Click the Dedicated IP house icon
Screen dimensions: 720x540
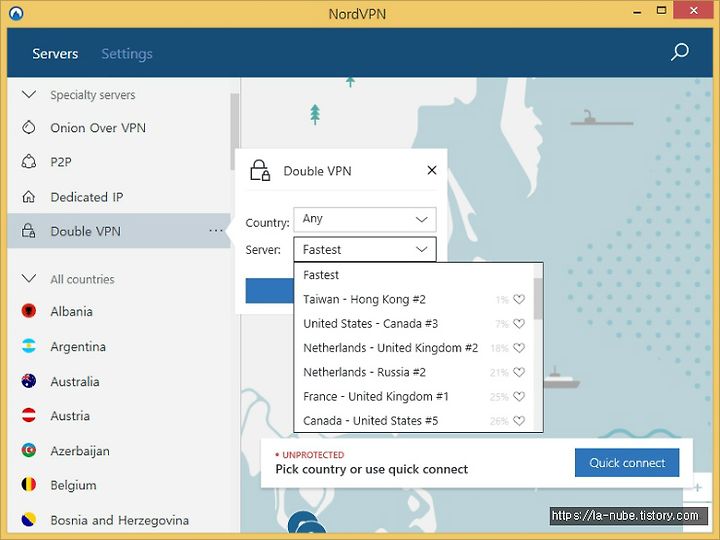tap(28, 197)
